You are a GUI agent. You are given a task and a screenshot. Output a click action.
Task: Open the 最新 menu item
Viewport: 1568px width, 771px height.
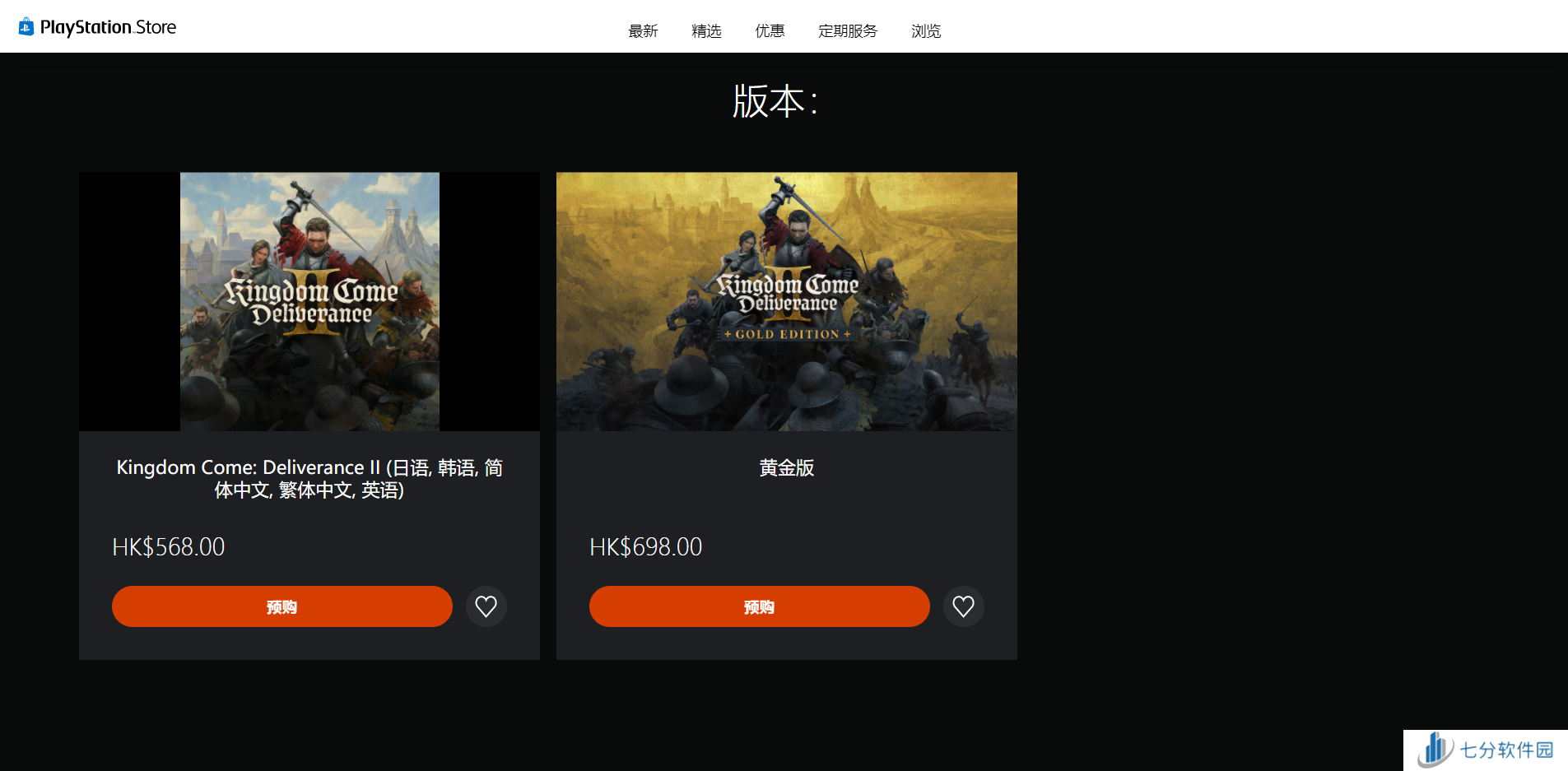coord(643,31)
